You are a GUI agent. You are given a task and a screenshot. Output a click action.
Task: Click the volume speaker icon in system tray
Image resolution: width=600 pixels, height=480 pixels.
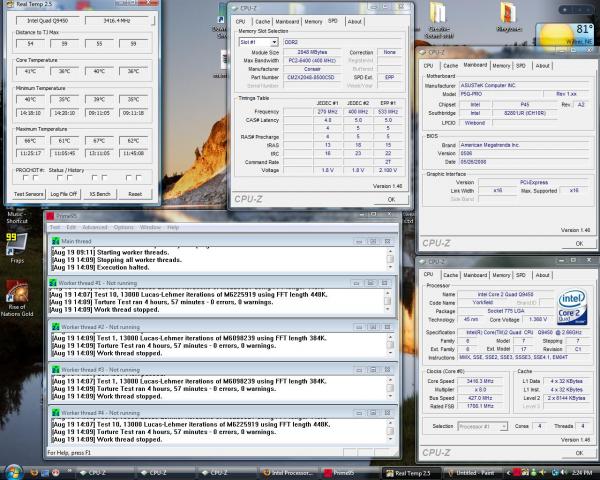563,473
